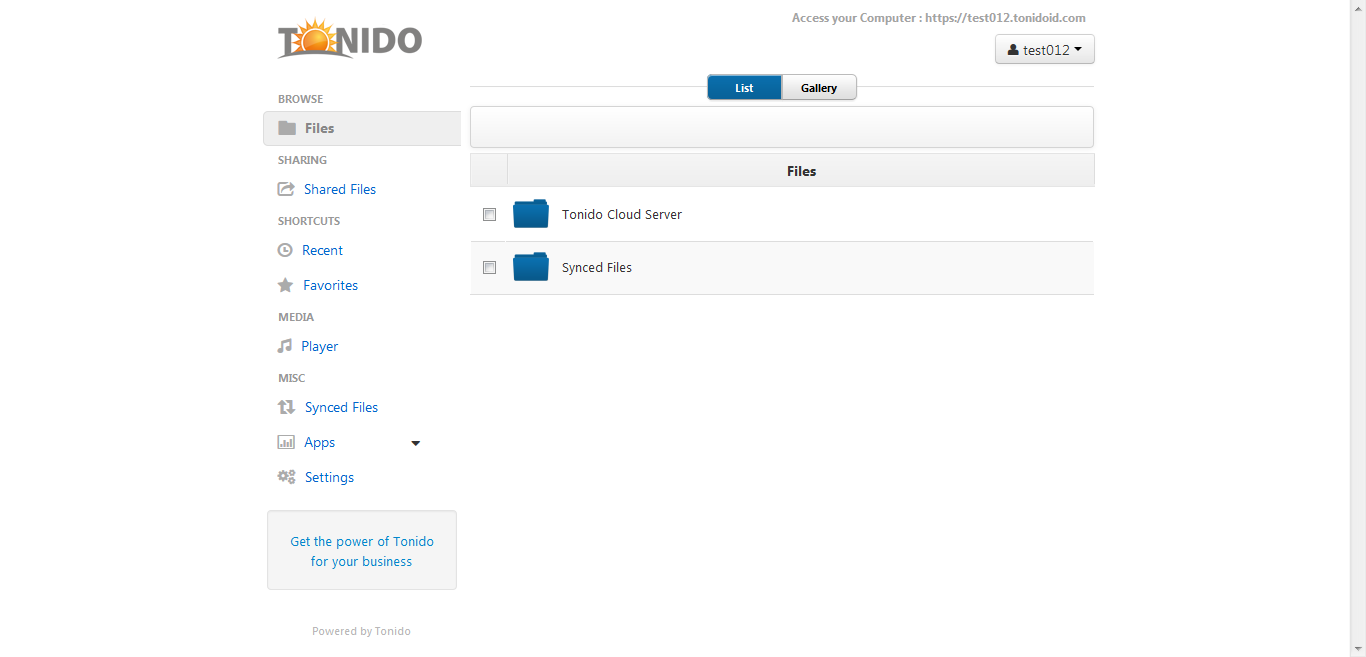
Task: Click the Shared Files share icon
Action: pyautogui.click(x=286, y=189)
